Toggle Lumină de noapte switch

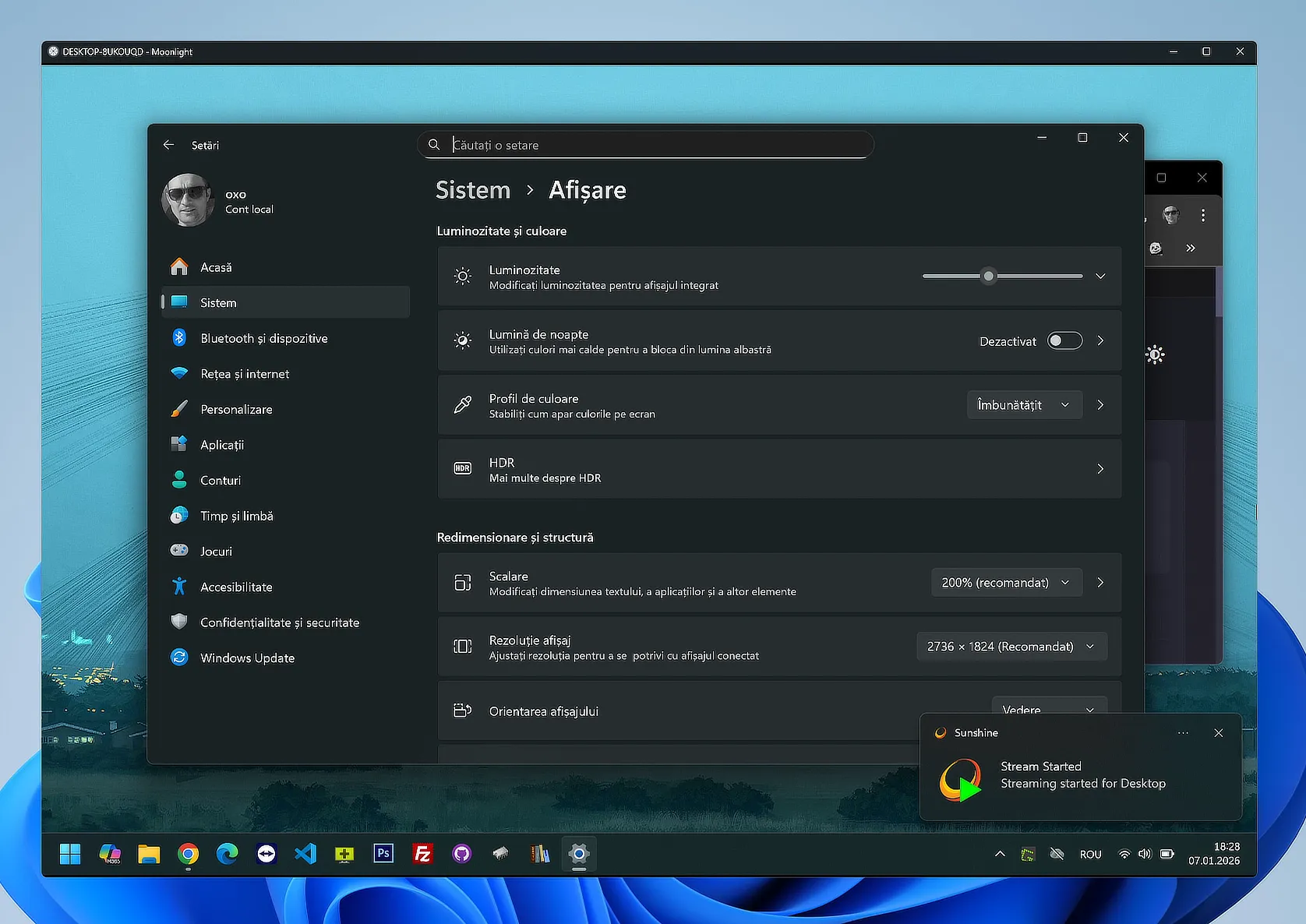click(1064, 340)
